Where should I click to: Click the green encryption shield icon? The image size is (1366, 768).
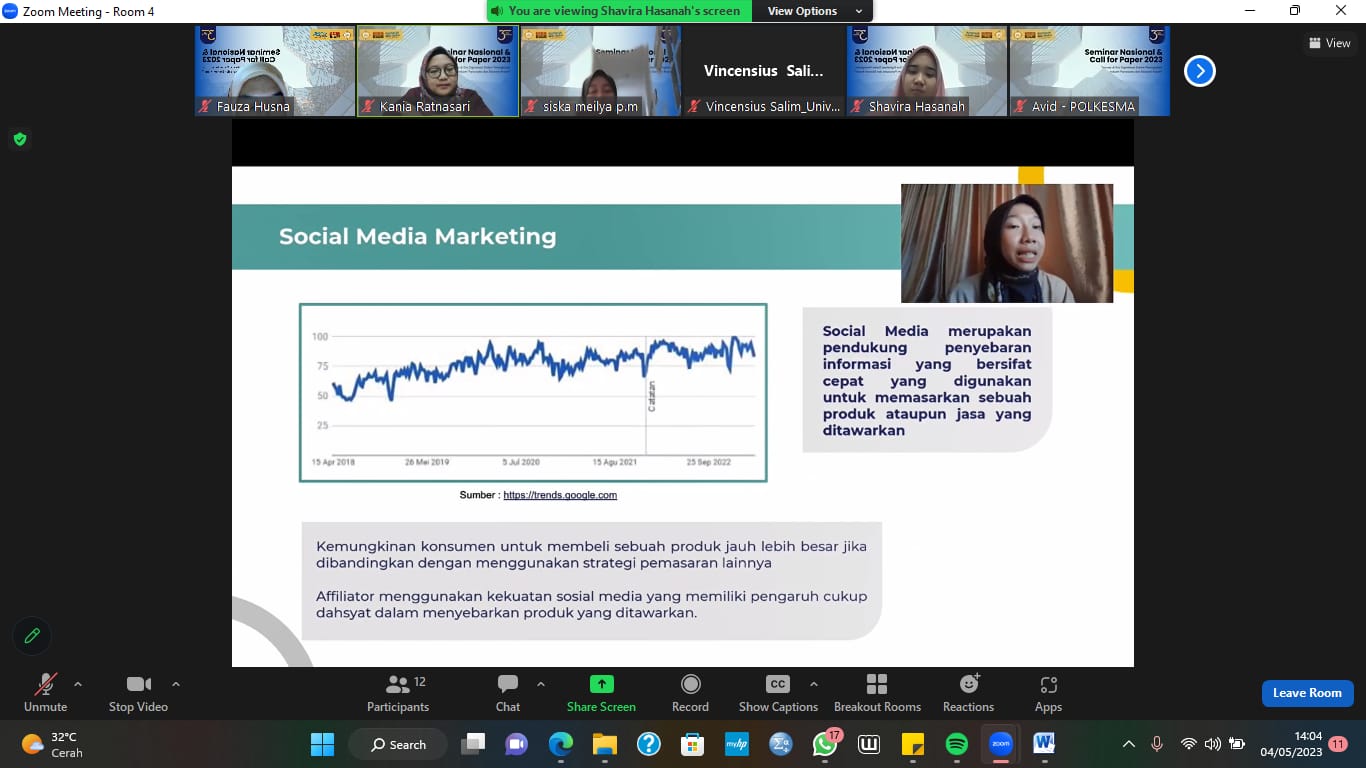tap(19, 139)
